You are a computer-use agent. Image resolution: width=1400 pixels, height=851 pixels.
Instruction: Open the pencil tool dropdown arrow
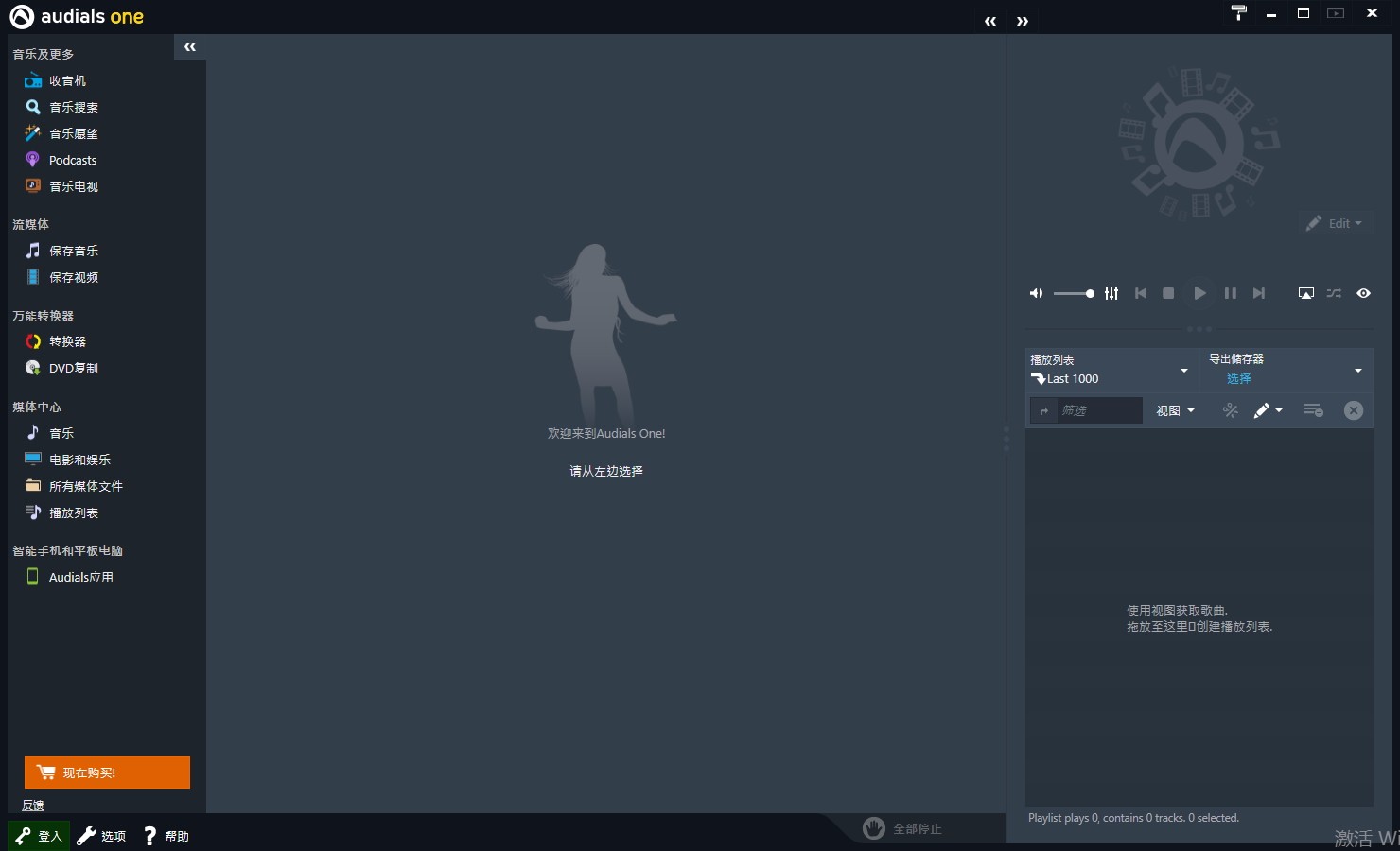[1279, 410]
